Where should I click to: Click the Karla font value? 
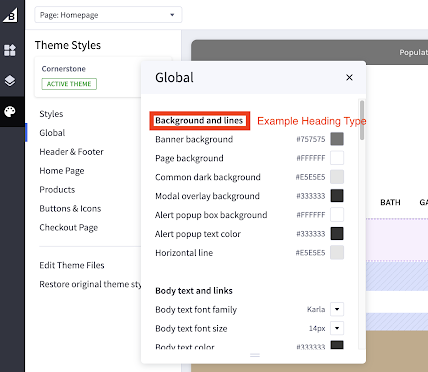(316, 310)
